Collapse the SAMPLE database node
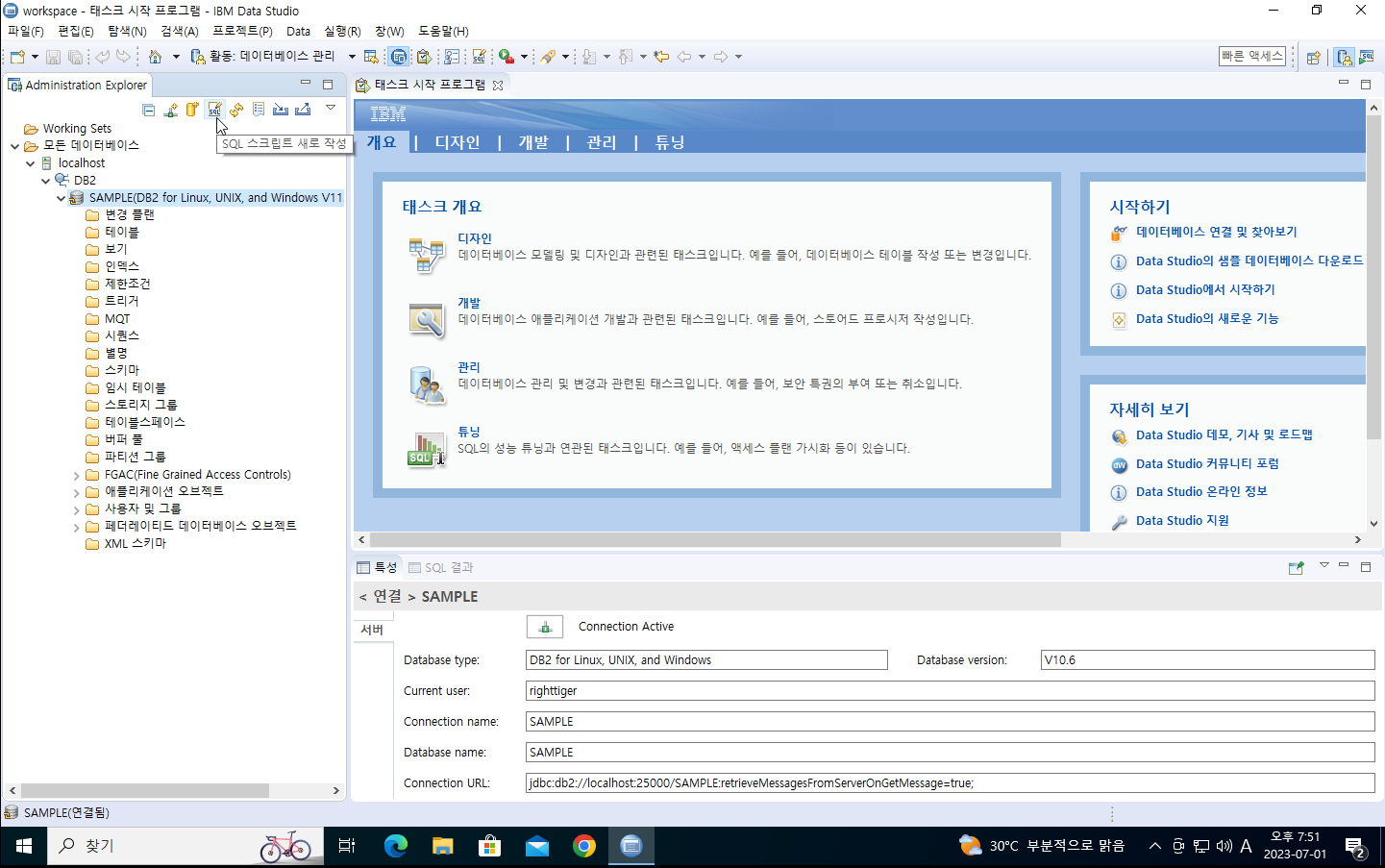 click(x=62, y=198)
